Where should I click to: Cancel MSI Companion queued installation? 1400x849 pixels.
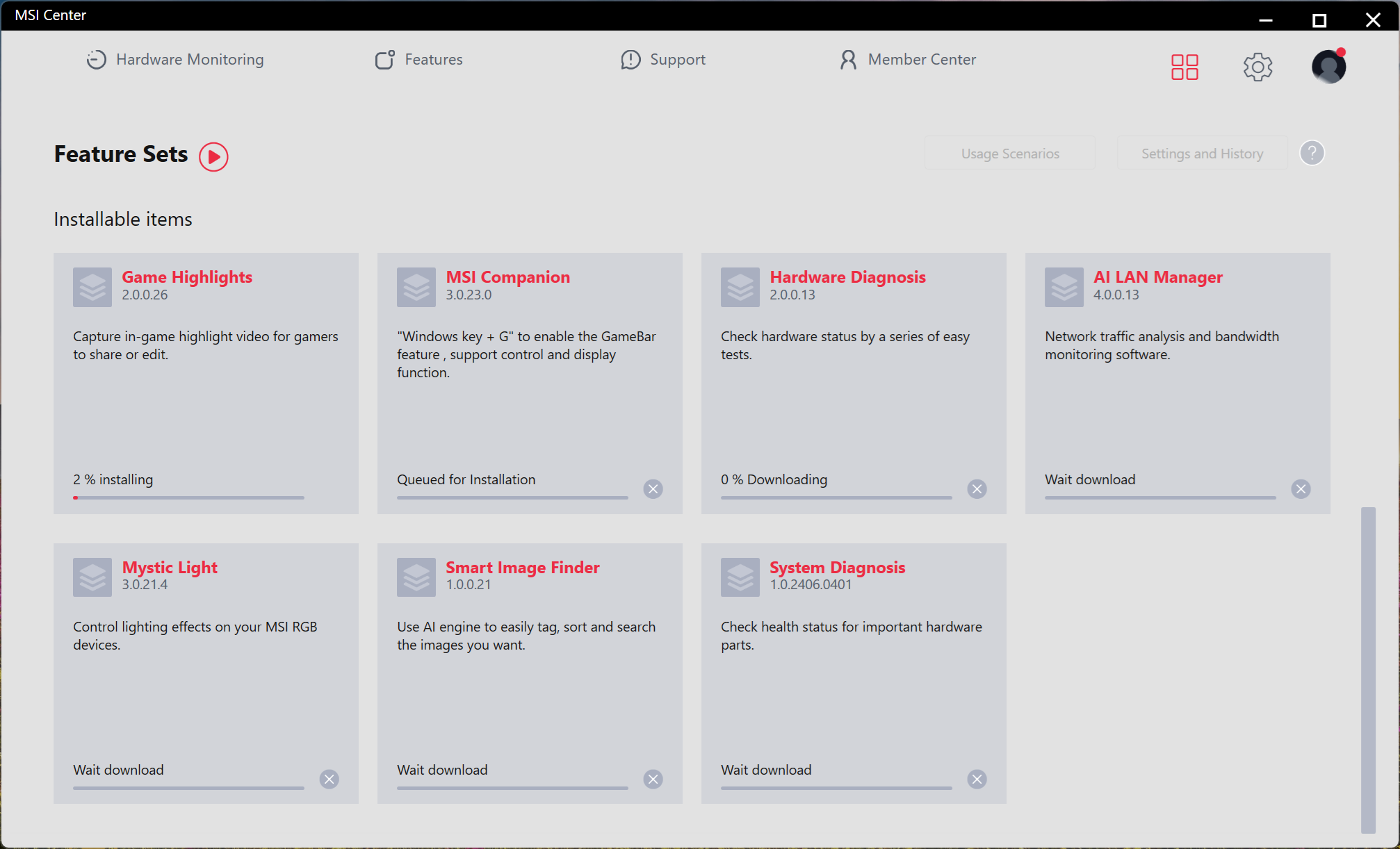[x=653, y=489]
